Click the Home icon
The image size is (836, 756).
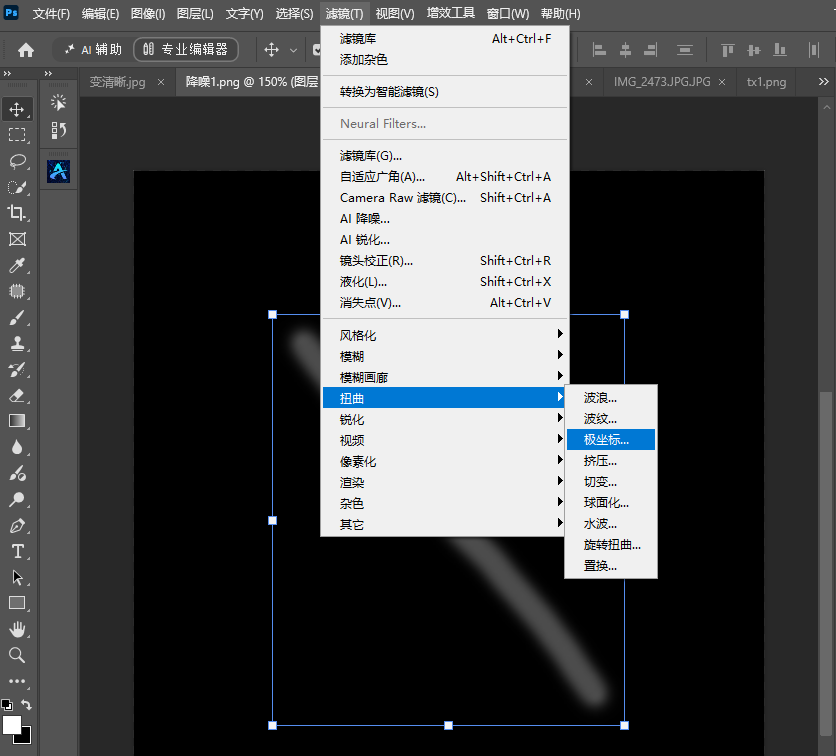[26, 50]
